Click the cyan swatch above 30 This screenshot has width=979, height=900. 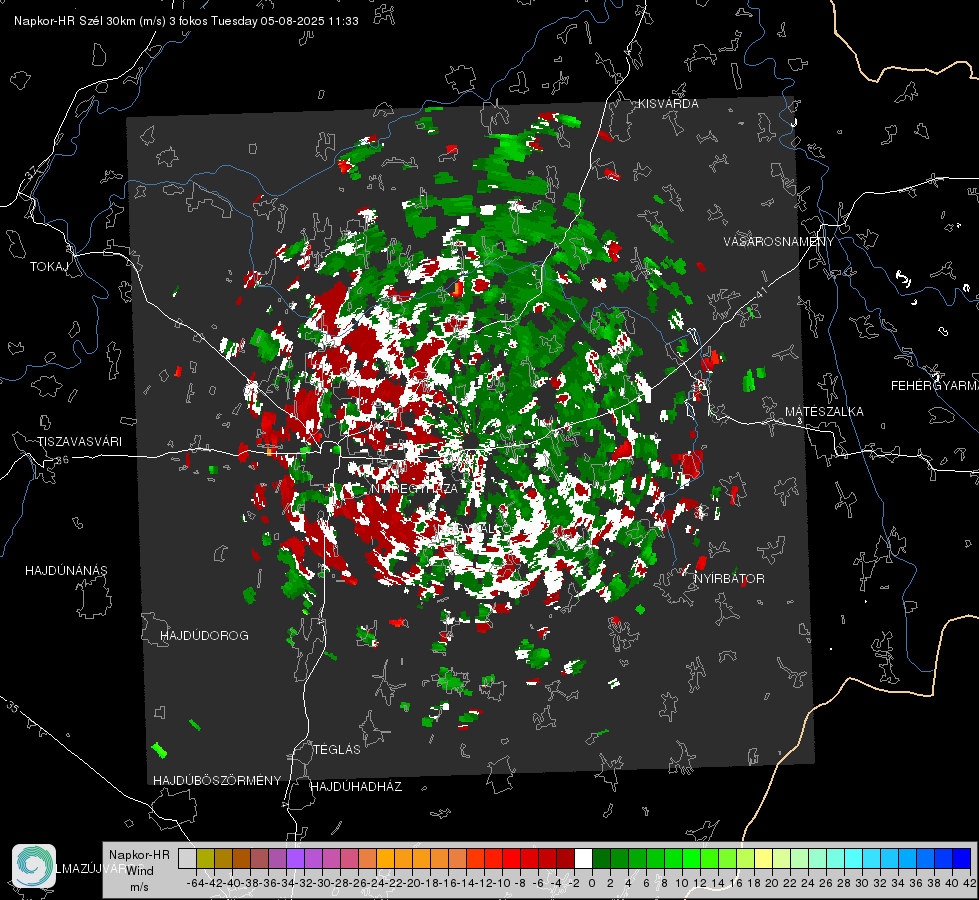tap(872, 858)
